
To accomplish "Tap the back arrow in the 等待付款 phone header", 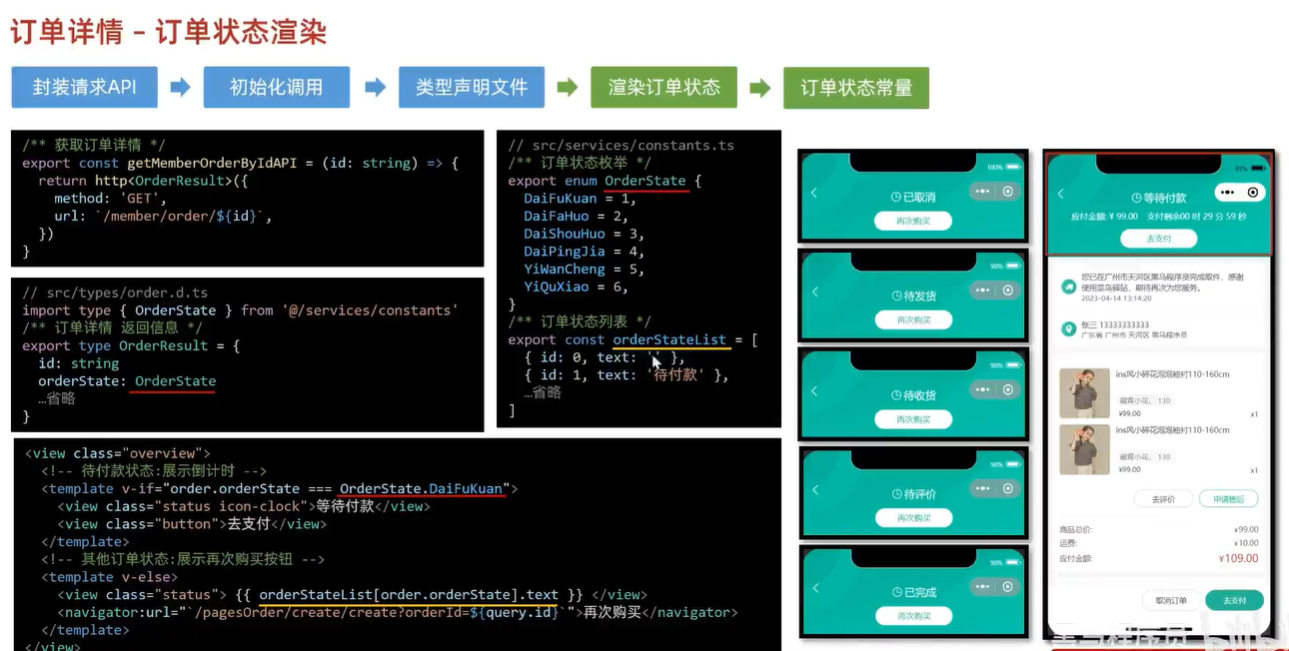I will tap(1060, 193).
